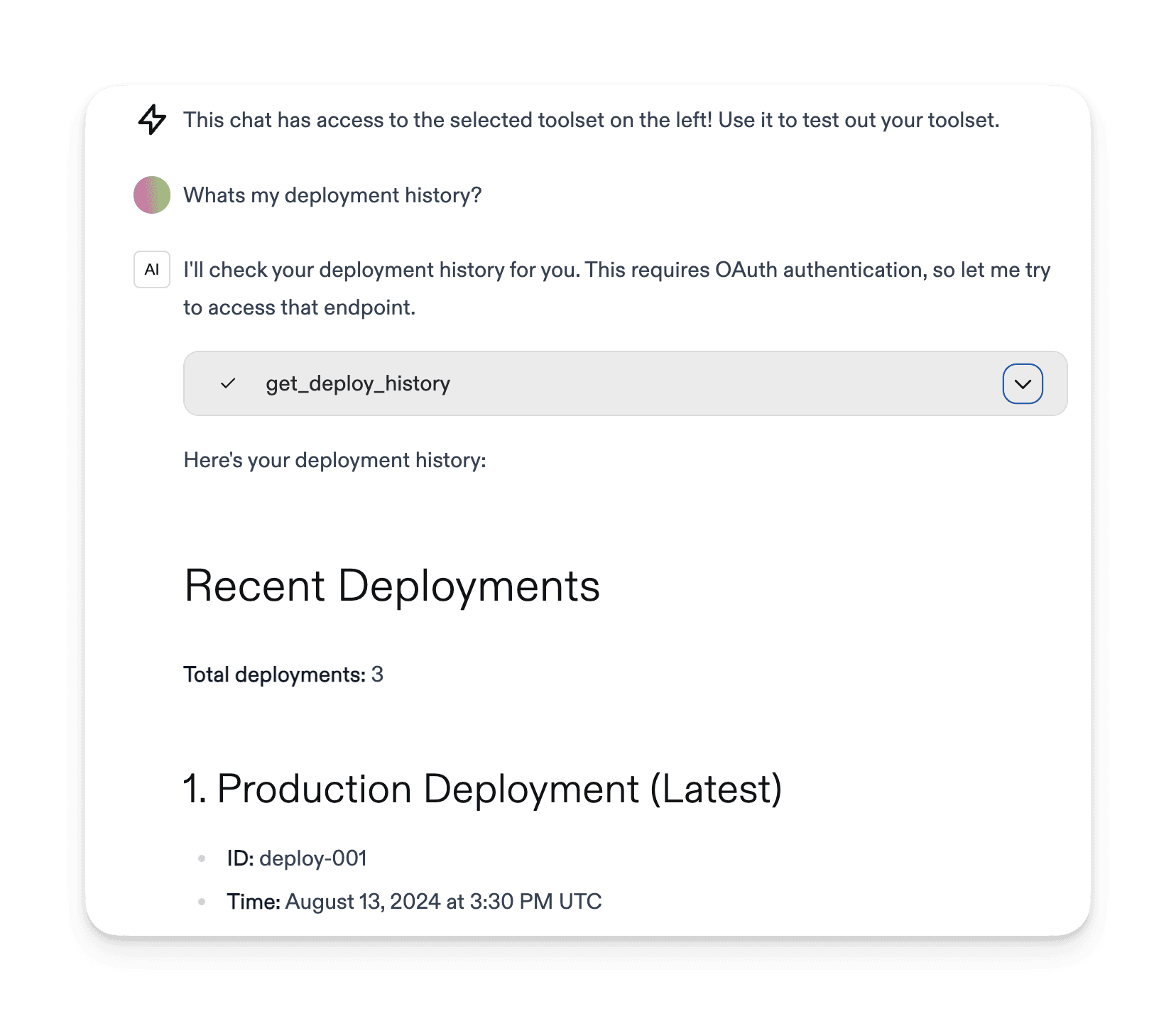Click the Production Deployment (Latest) heading
The image size is (1176, 1021).
482,789
